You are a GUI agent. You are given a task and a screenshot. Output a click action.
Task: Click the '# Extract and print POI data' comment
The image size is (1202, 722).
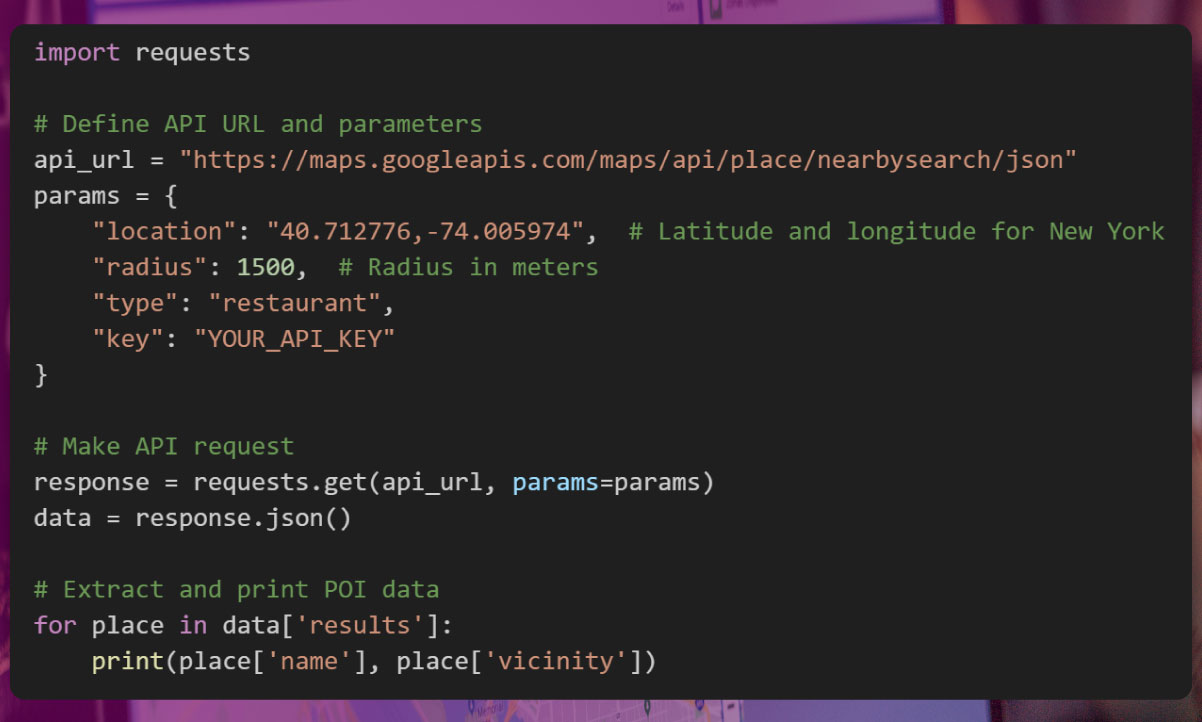[236, 590]
